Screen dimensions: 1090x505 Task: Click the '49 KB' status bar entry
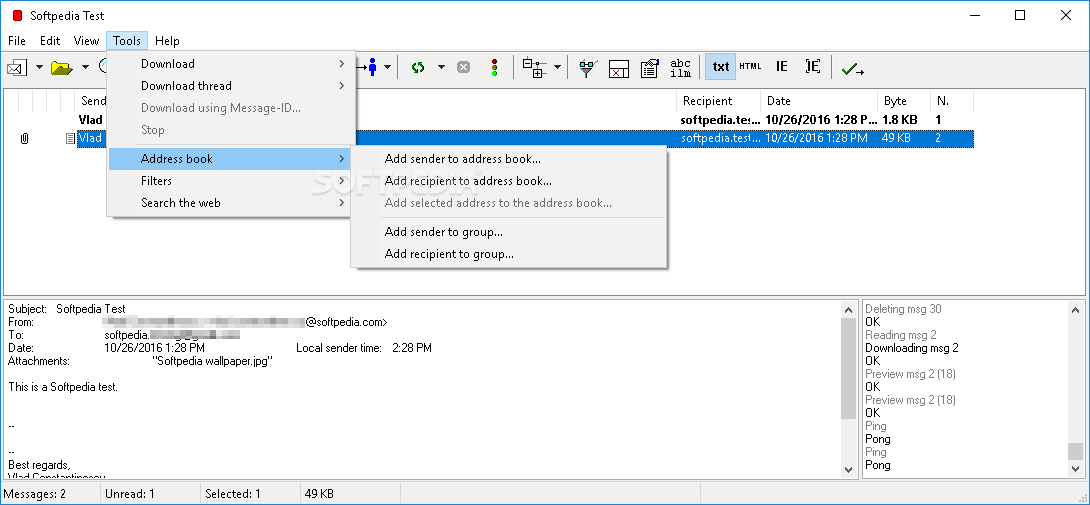click(318, 494)
